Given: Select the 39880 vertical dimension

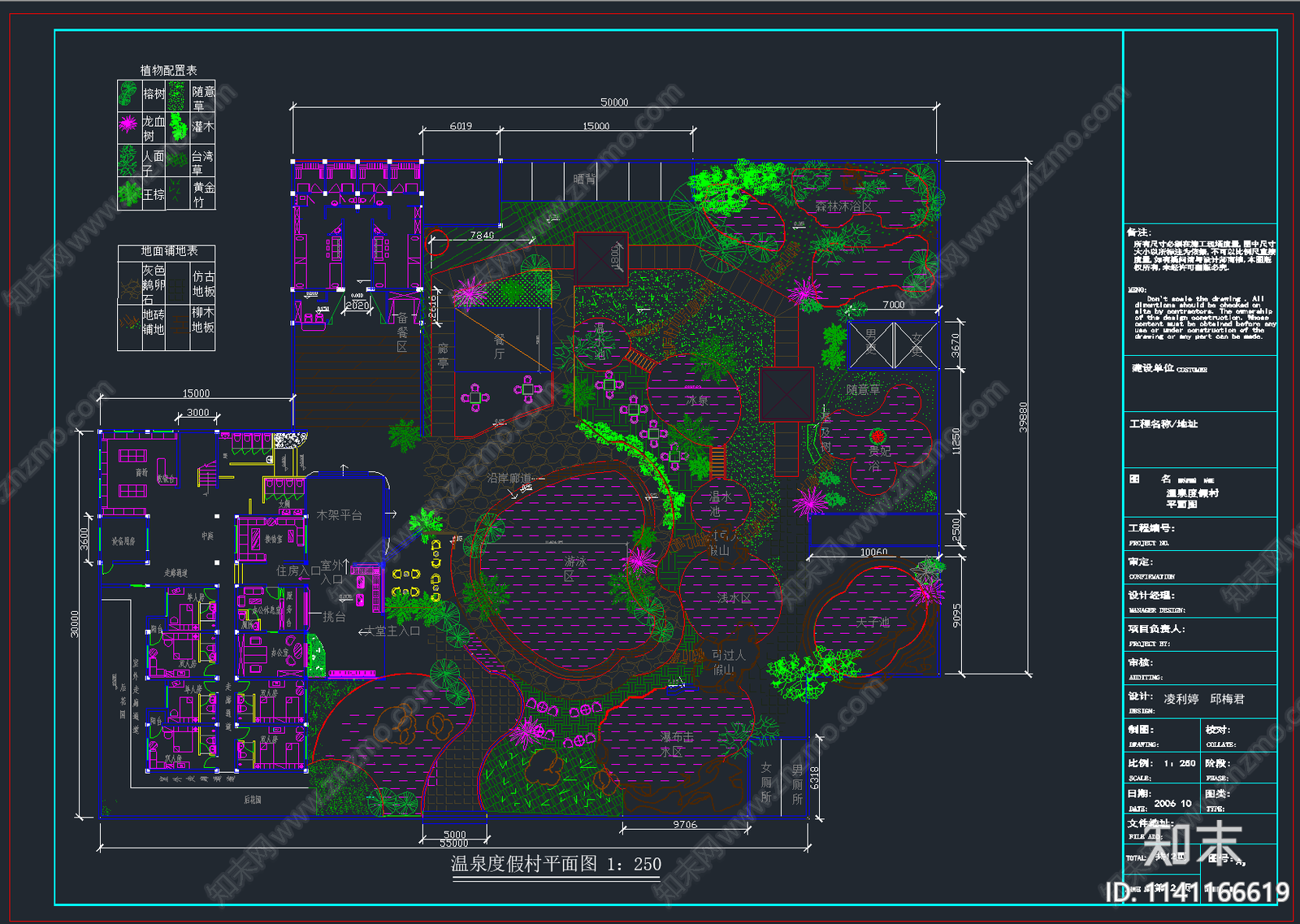Looking at the screenshot, I should point(1024,417).
